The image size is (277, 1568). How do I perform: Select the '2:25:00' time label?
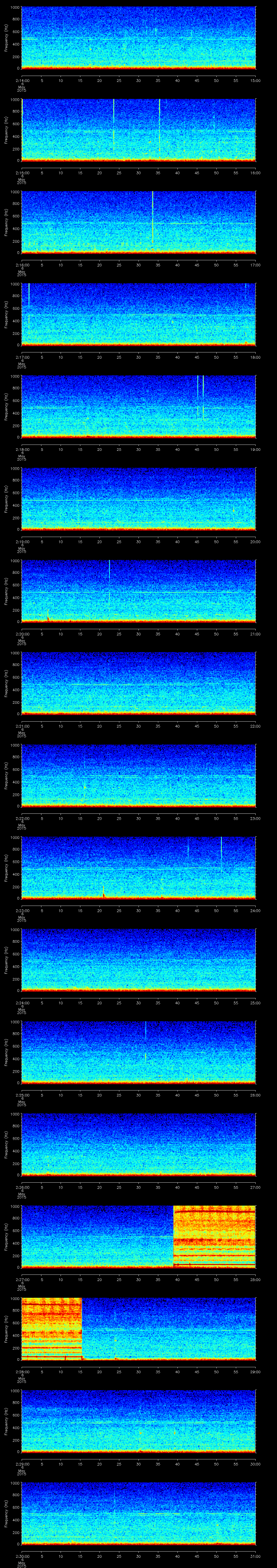click(x=22, y=1095)
